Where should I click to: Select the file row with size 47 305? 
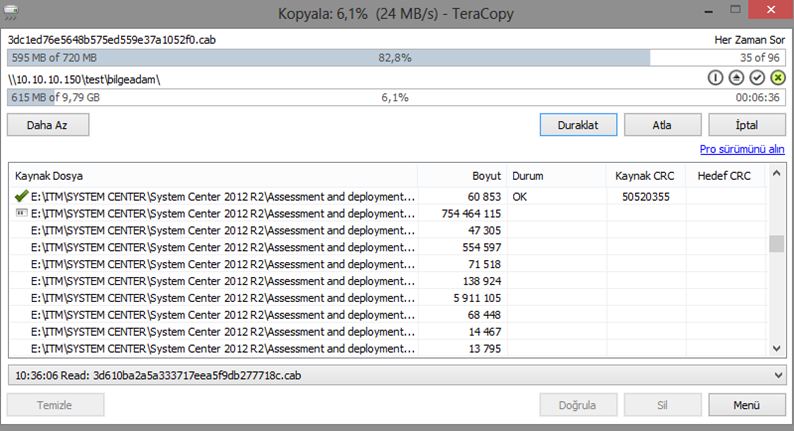387,230
